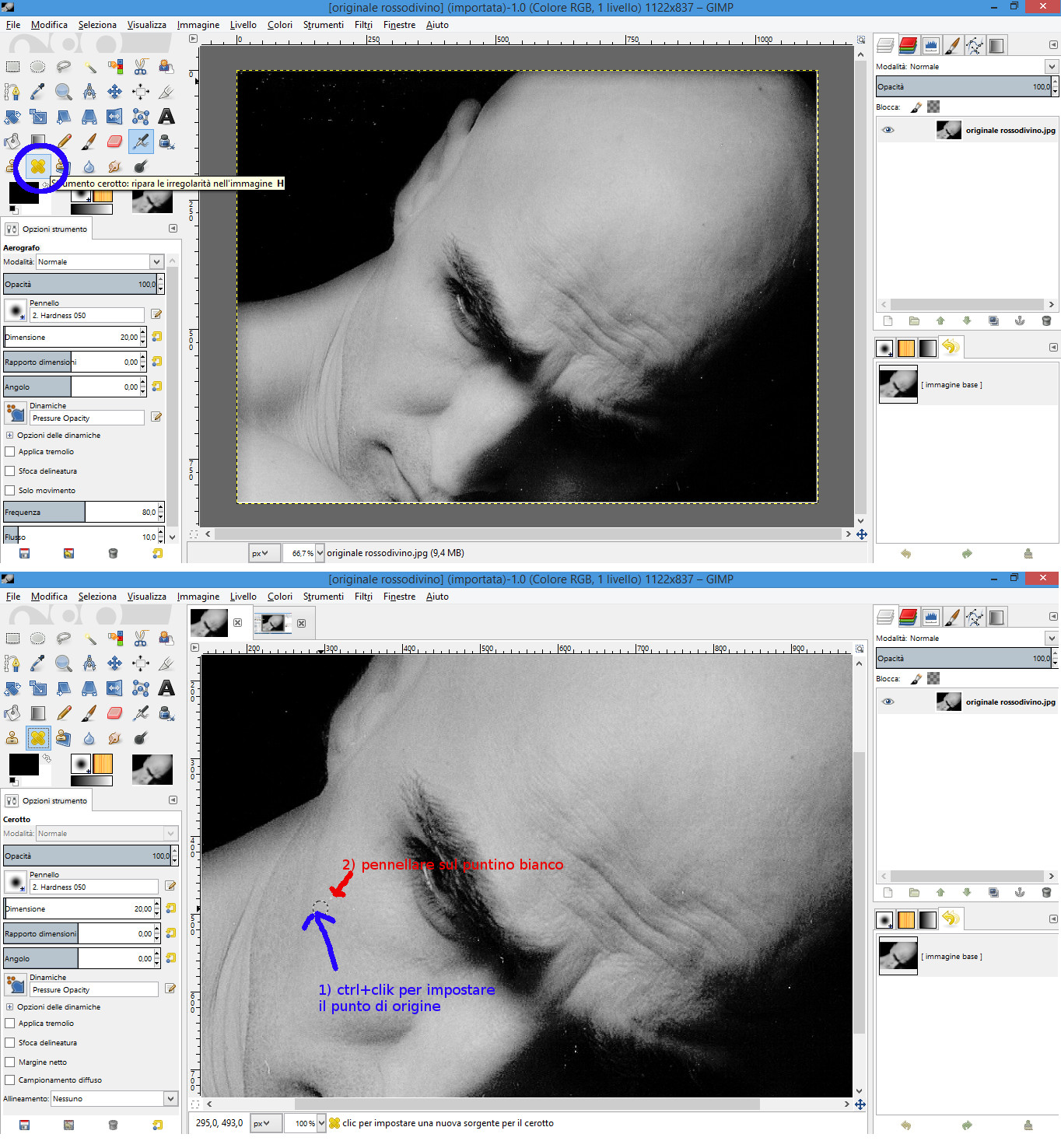Open the Colori menu in lower window
Screen dimensions: 1061x1148
(279, 597)
